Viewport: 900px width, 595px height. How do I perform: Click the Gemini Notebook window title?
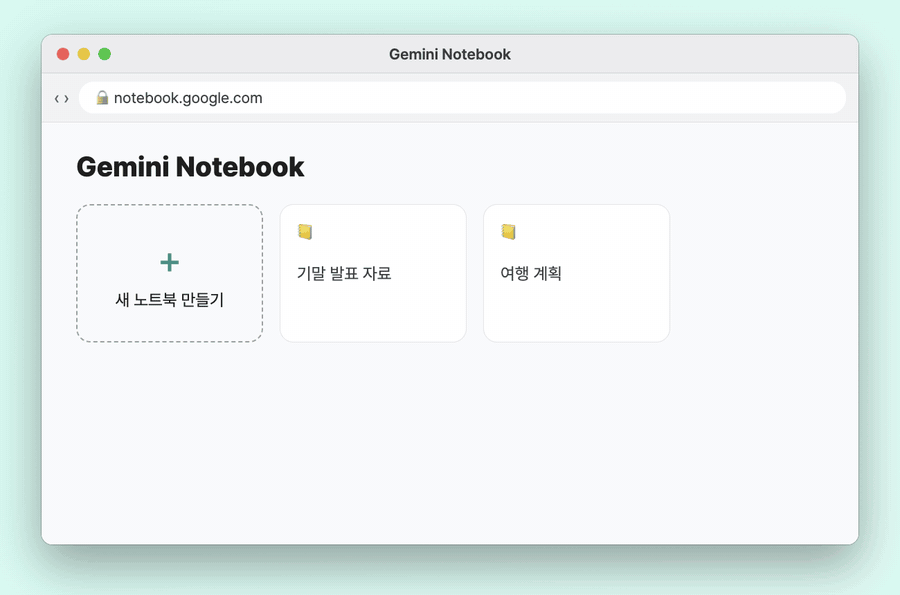(449, 54)
